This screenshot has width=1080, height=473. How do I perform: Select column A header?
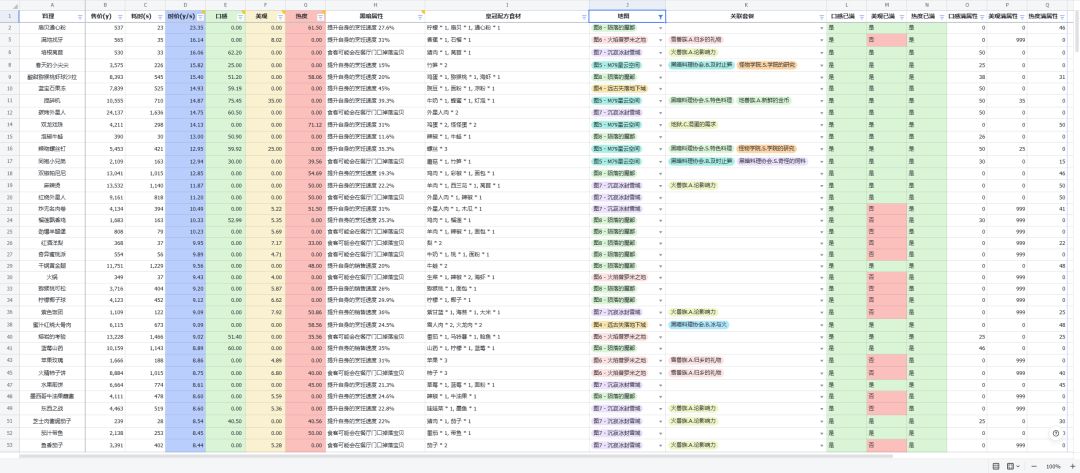coord(52,5)
